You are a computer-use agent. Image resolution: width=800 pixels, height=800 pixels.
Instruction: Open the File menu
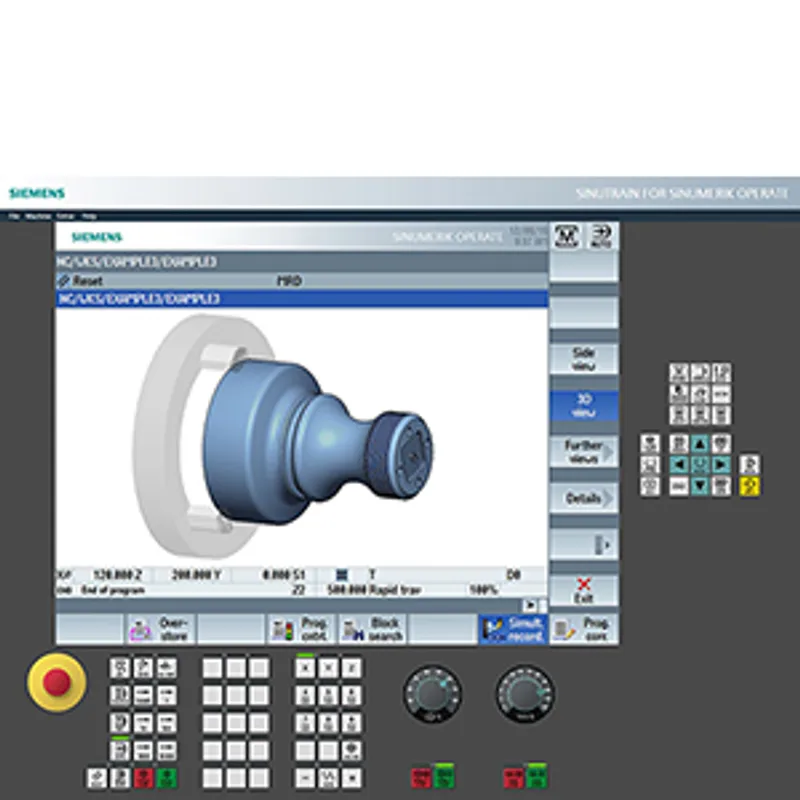tap(14, 216)
